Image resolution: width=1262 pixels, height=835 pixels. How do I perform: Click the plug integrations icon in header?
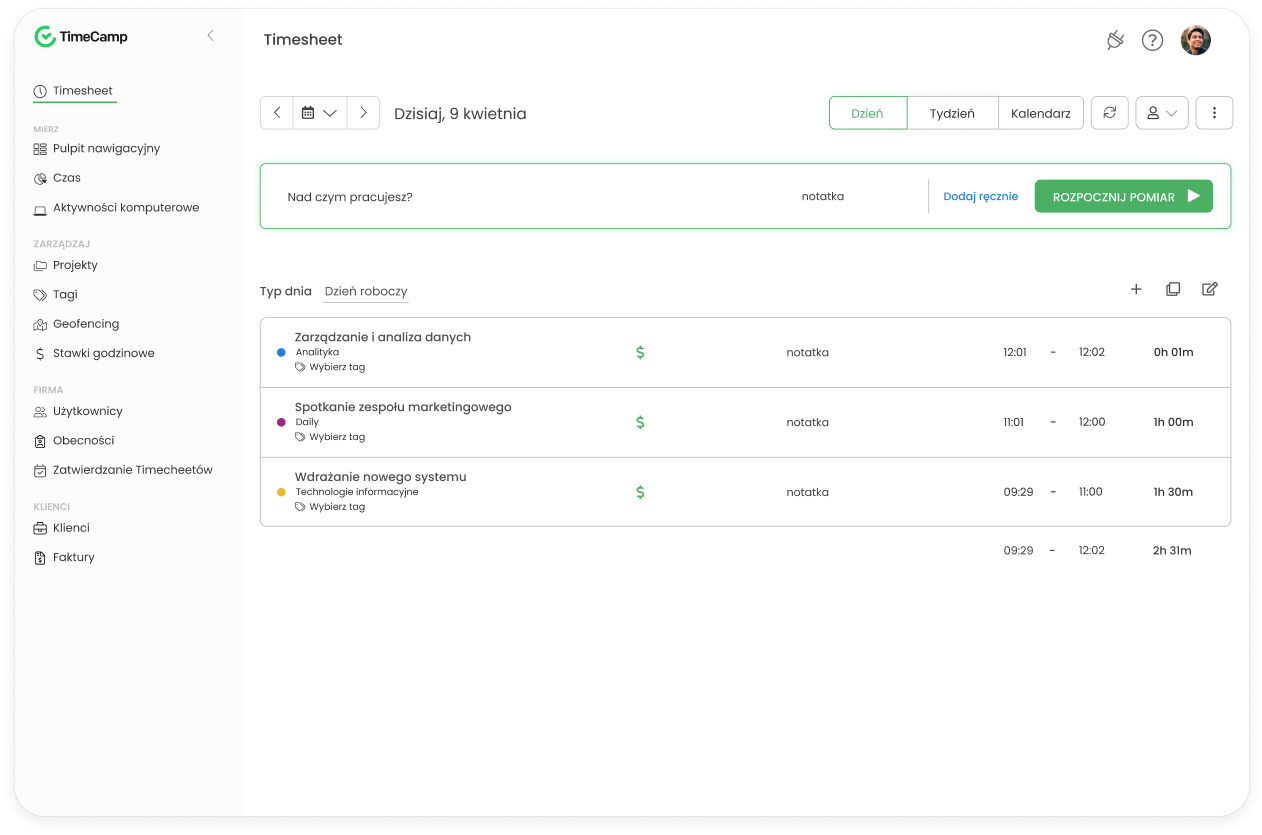tap(1115, 40)
